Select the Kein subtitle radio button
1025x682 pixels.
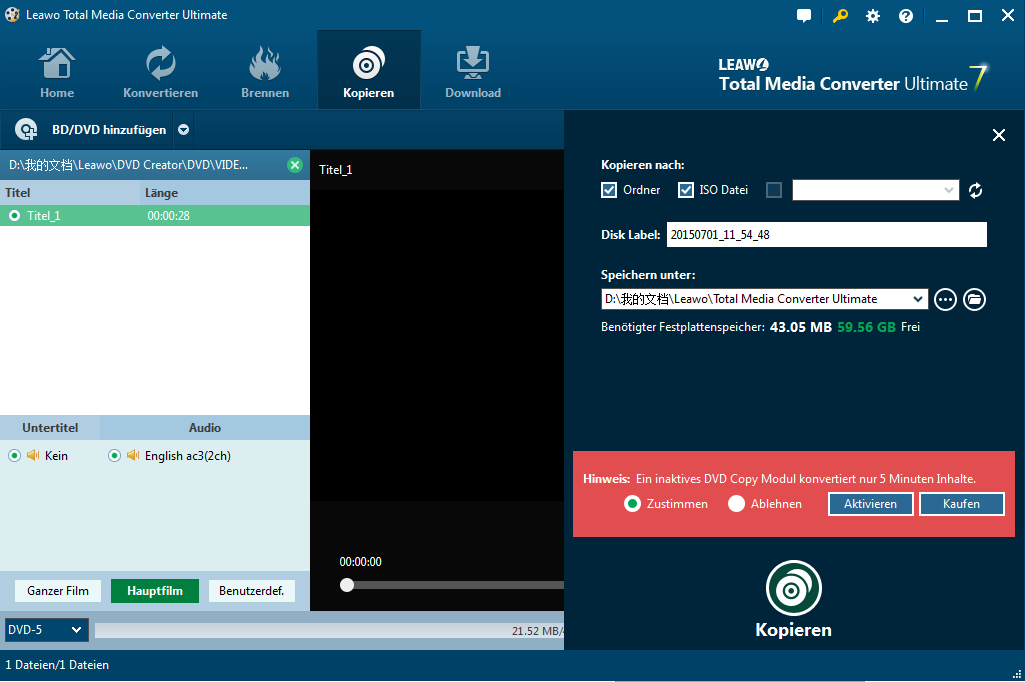click(x=14, y=455)
